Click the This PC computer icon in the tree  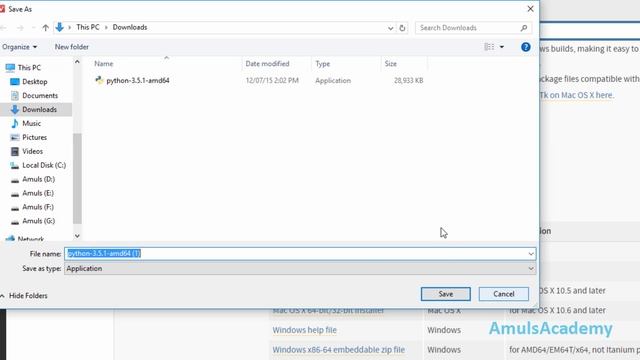(10, 68)
